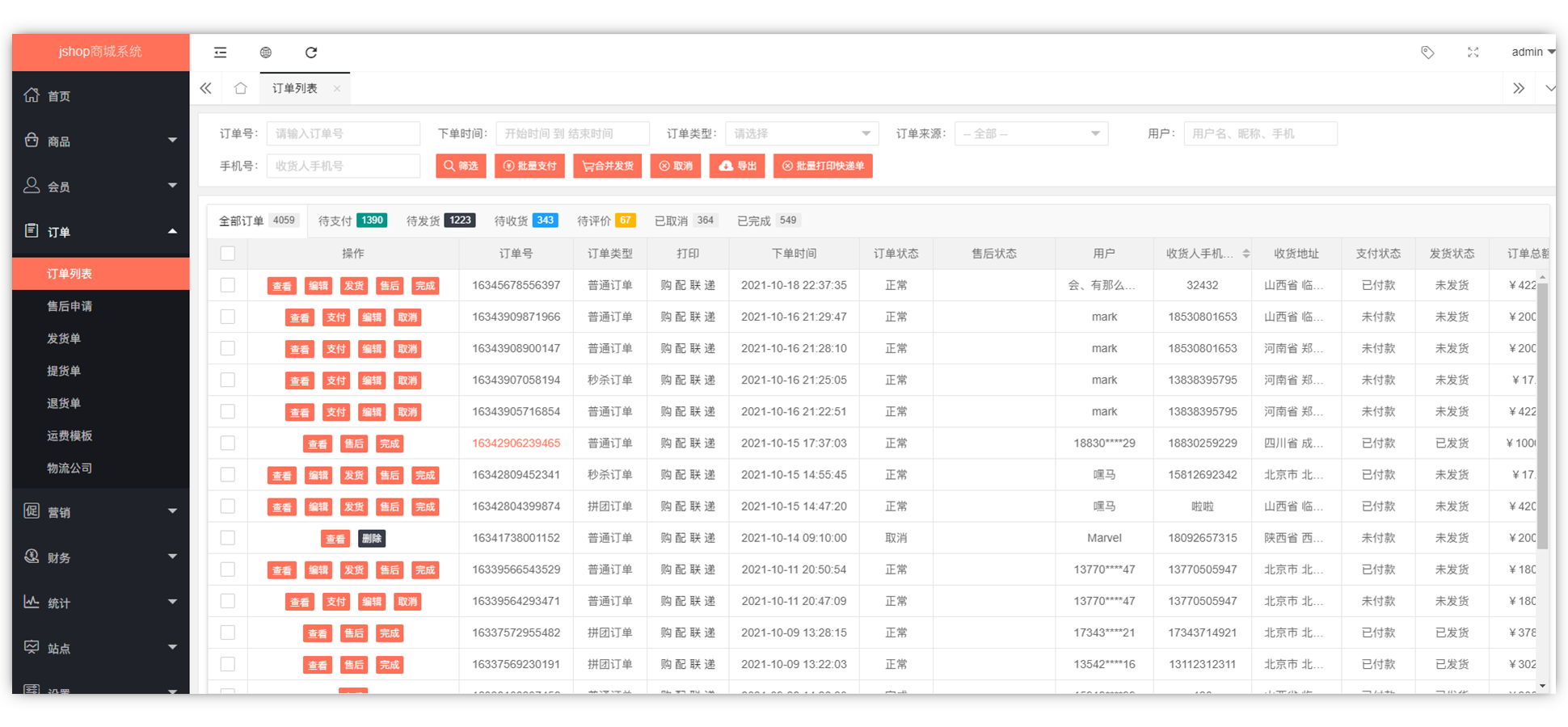Open the 订单来源 dropdown
Viewport: 1568px width, 727px height.
point(1031,133)
